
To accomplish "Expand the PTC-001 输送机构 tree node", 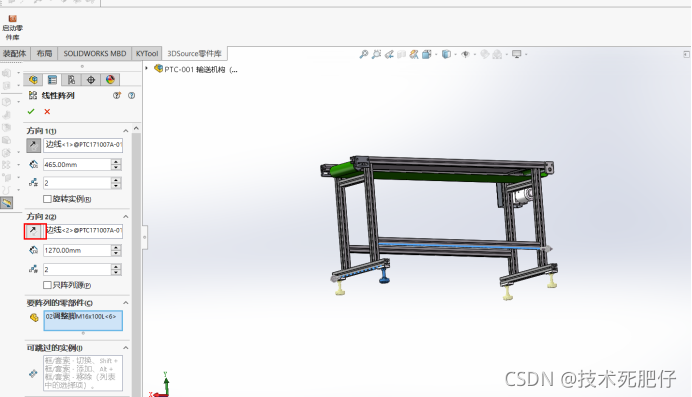I will pos(147,68).
